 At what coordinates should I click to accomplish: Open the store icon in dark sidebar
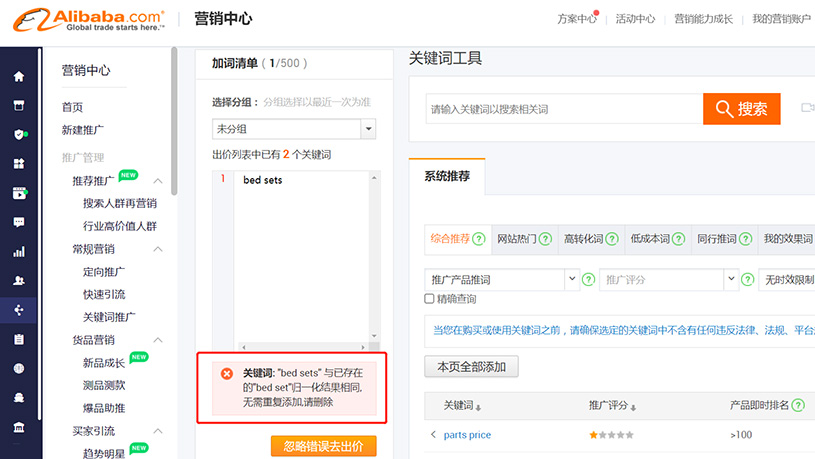tap(19, 106)
